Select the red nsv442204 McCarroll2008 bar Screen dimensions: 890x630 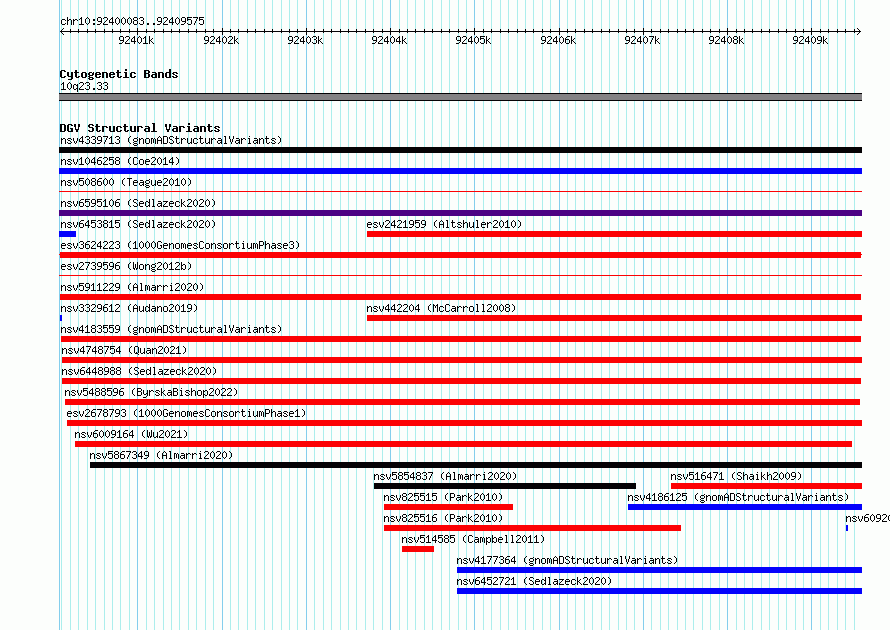pyautogui.click(x=614, y=318)
